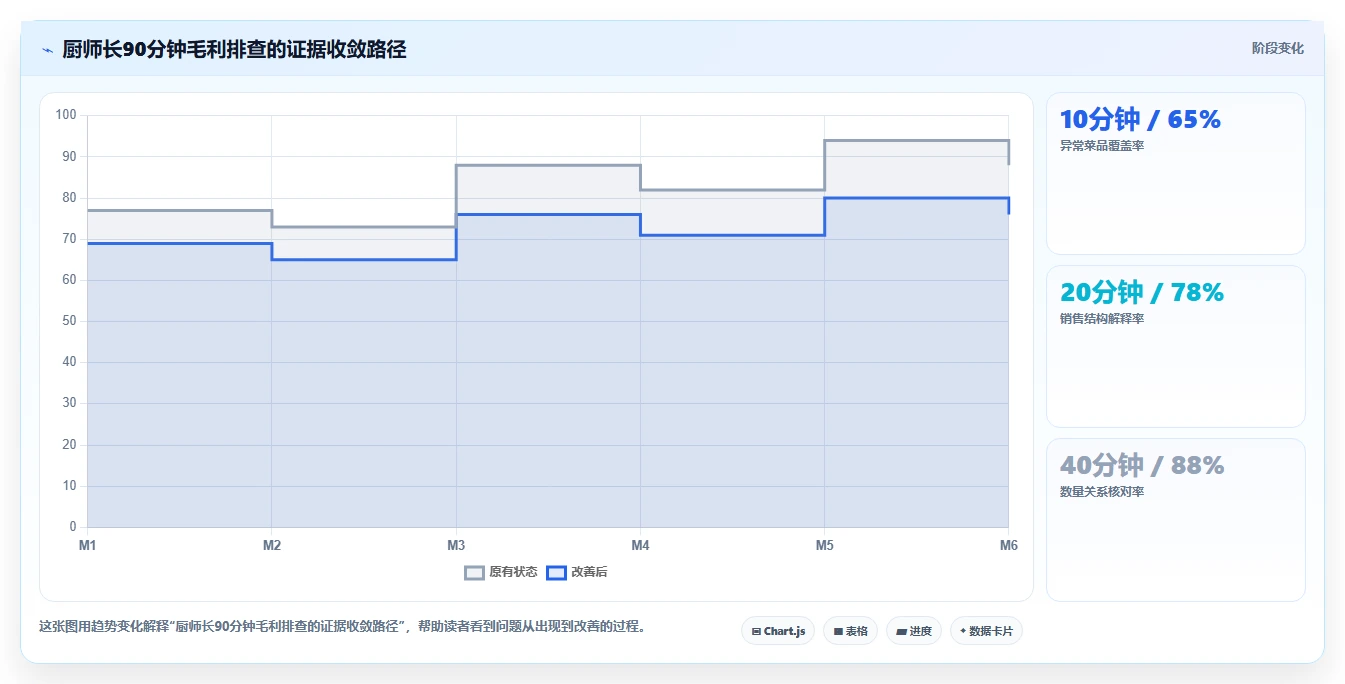The height and width of the screenshot is (684, 1345).
Task: Click the 100 y-axis value
Action: coord(66,115)
